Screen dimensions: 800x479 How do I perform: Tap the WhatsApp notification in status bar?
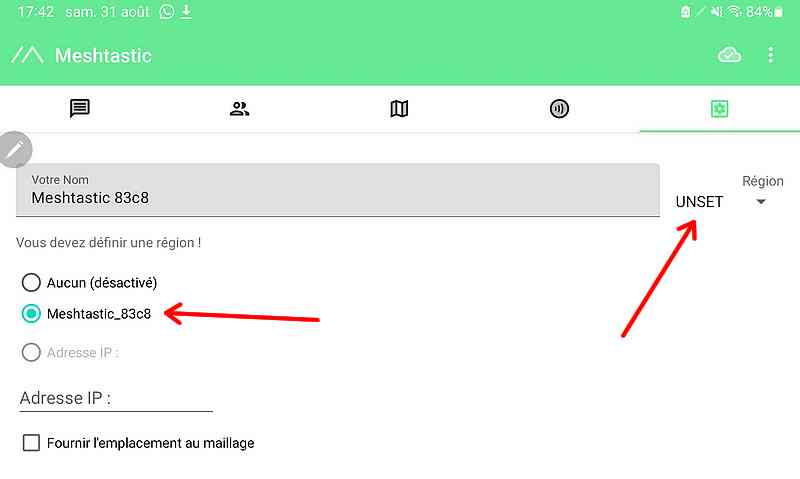click(x=167, y=12)
